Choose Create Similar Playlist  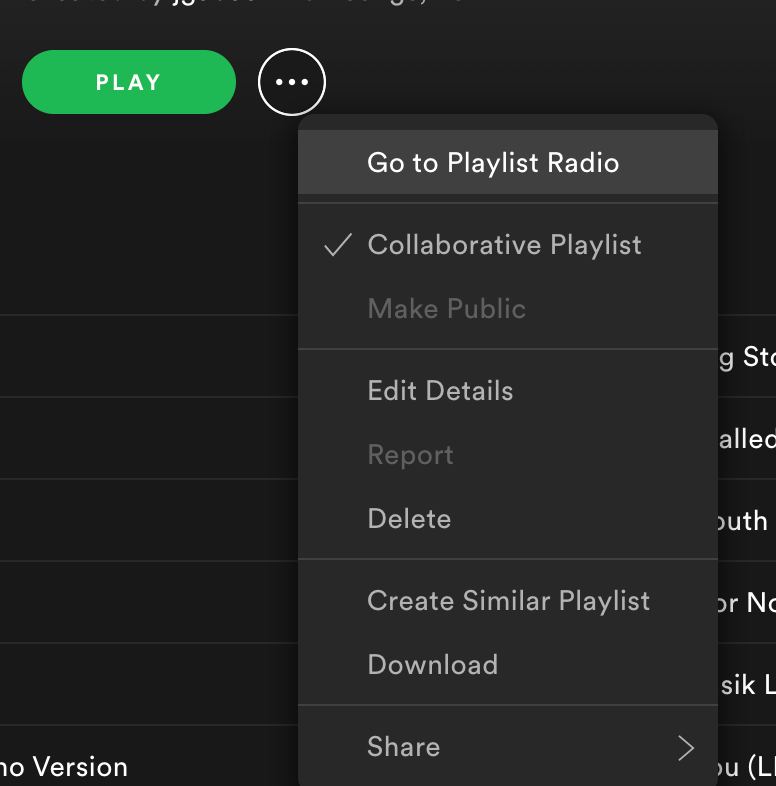pos(508,601)
